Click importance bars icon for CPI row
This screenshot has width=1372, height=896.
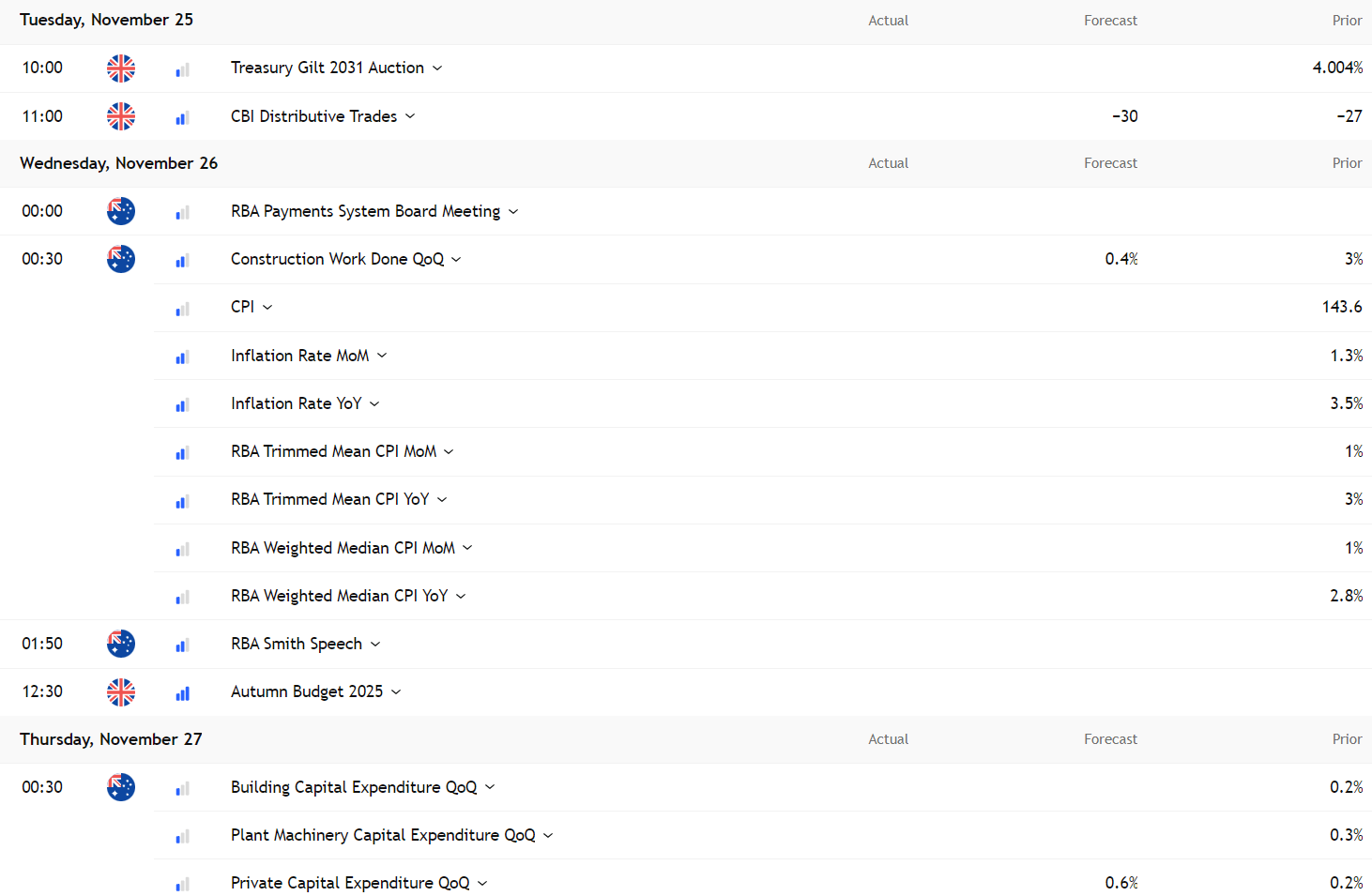coord(182,309)
